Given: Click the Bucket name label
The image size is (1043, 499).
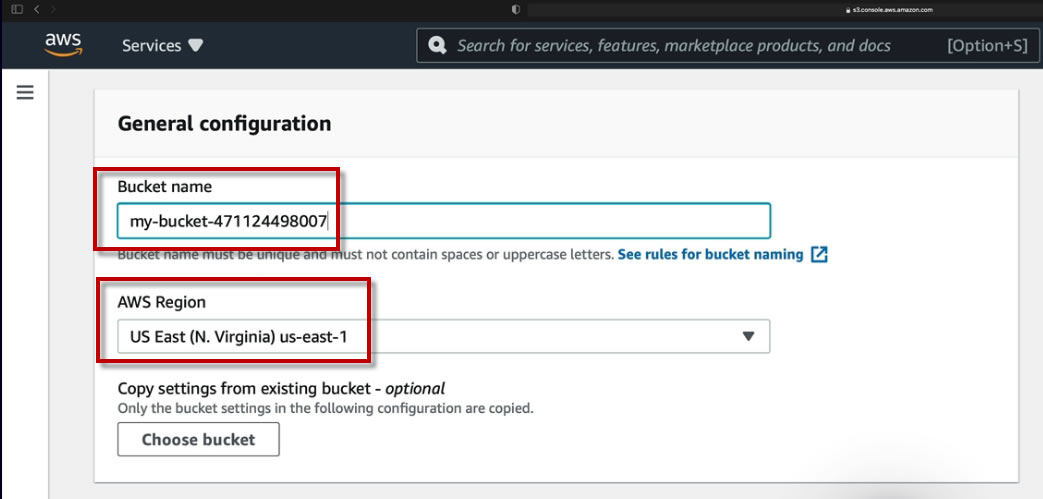Looking at the screenshot, I should (x=164, y=186).
